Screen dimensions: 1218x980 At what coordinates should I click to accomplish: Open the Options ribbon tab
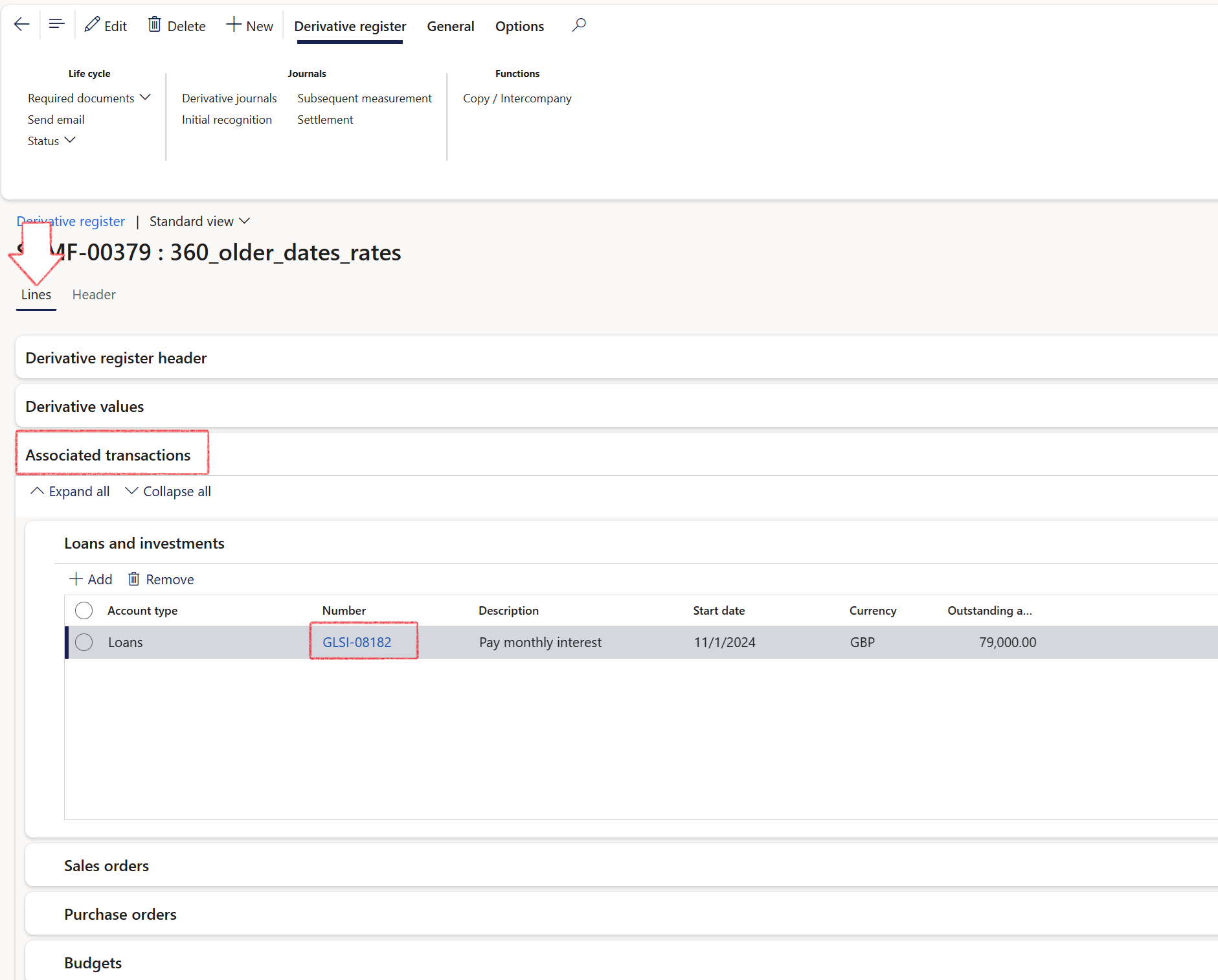click(519, 26)
